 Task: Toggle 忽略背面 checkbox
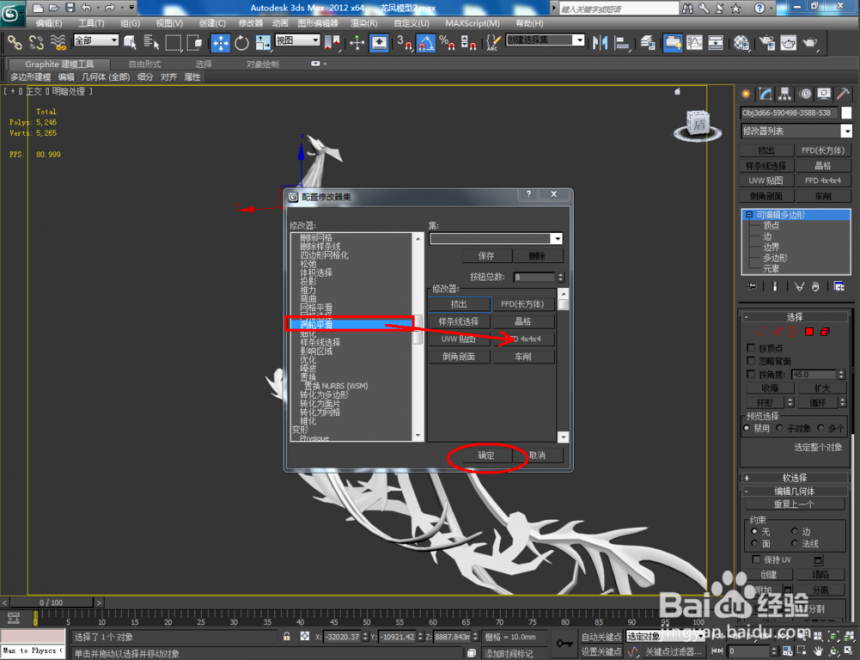tap(751, 360)
